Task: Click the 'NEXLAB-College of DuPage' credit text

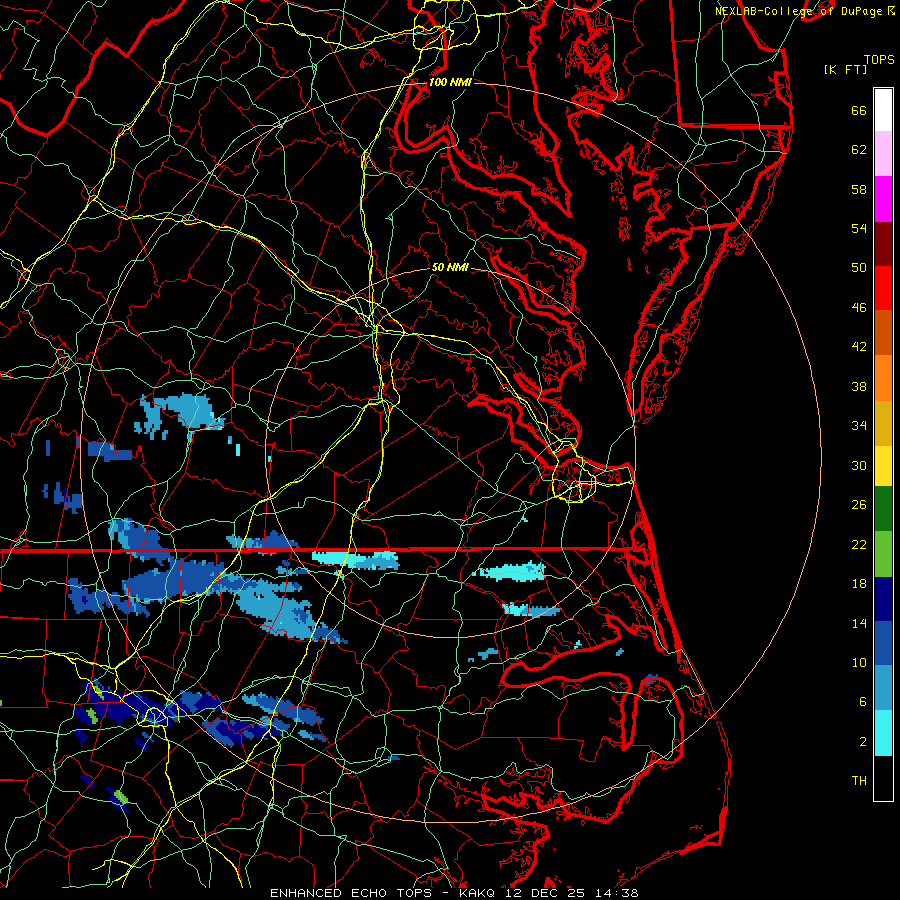Action: click(x=798, y=11)
